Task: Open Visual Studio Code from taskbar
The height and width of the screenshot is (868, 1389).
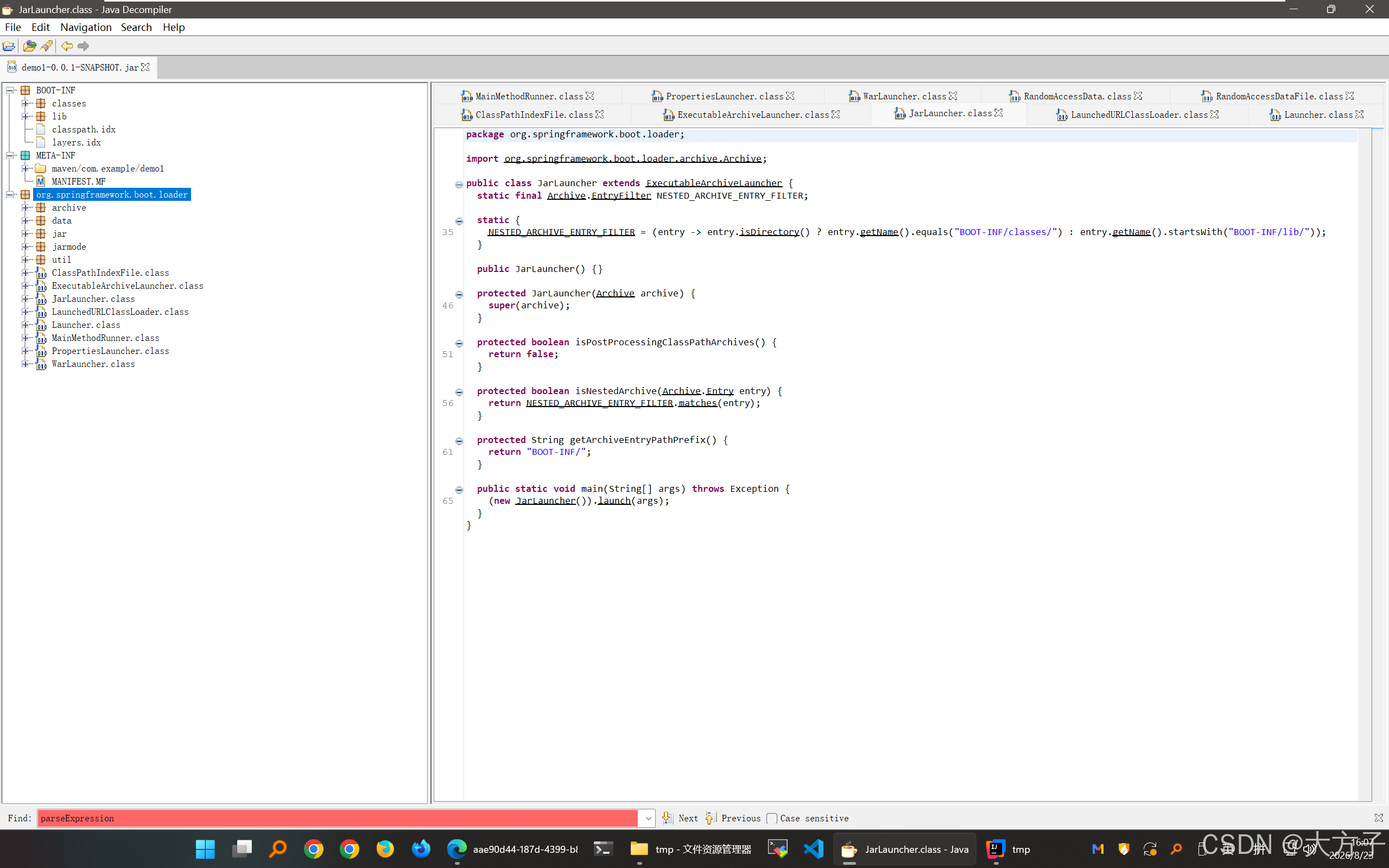Action: tap(813, 848)
